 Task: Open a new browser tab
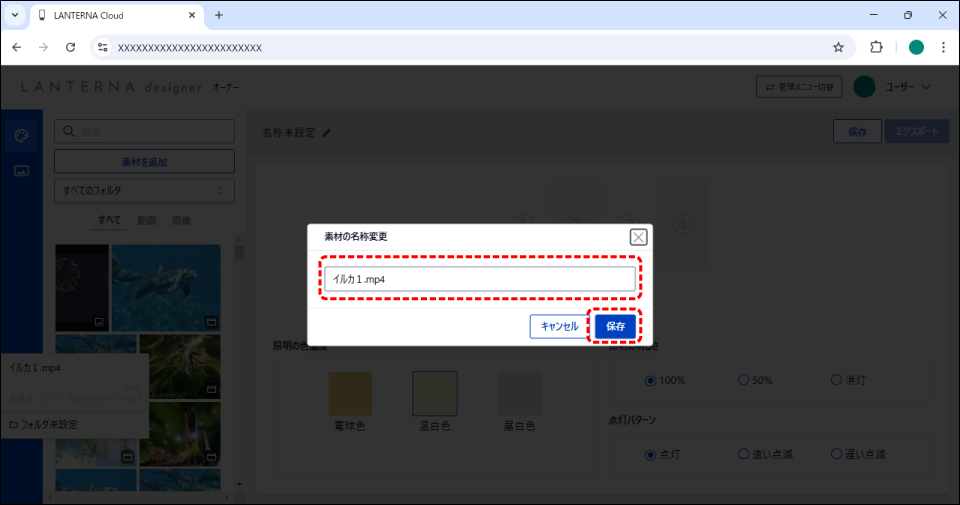[219, 15]
